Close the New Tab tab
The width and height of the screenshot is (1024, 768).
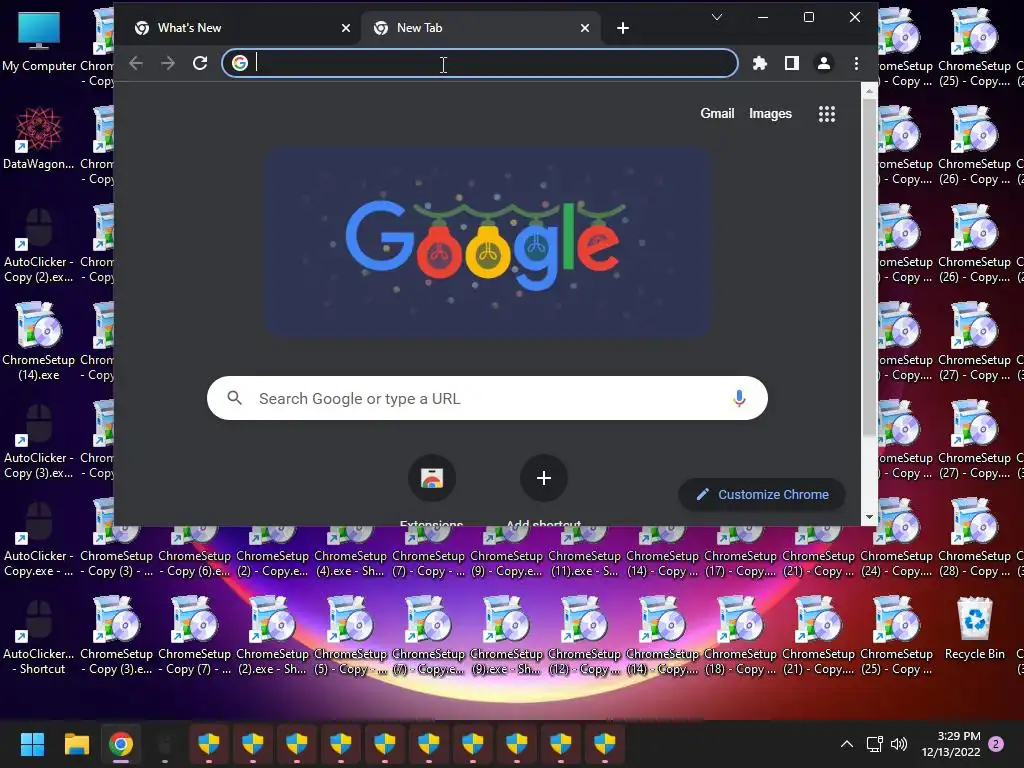pyautogui.click(x=584, y=28)
